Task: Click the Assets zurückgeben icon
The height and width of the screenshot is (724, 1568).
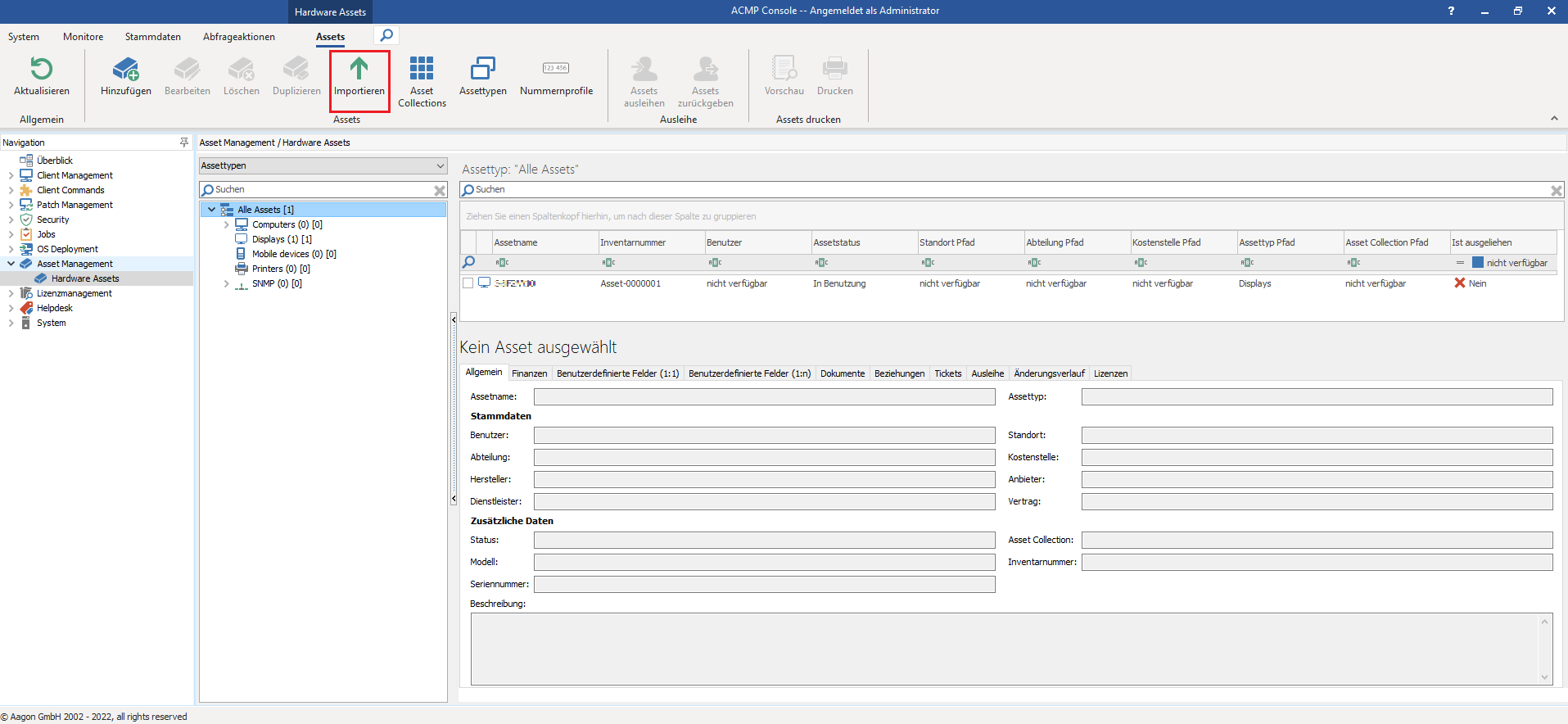Action: pyautogui.click(x=706, y=69)
